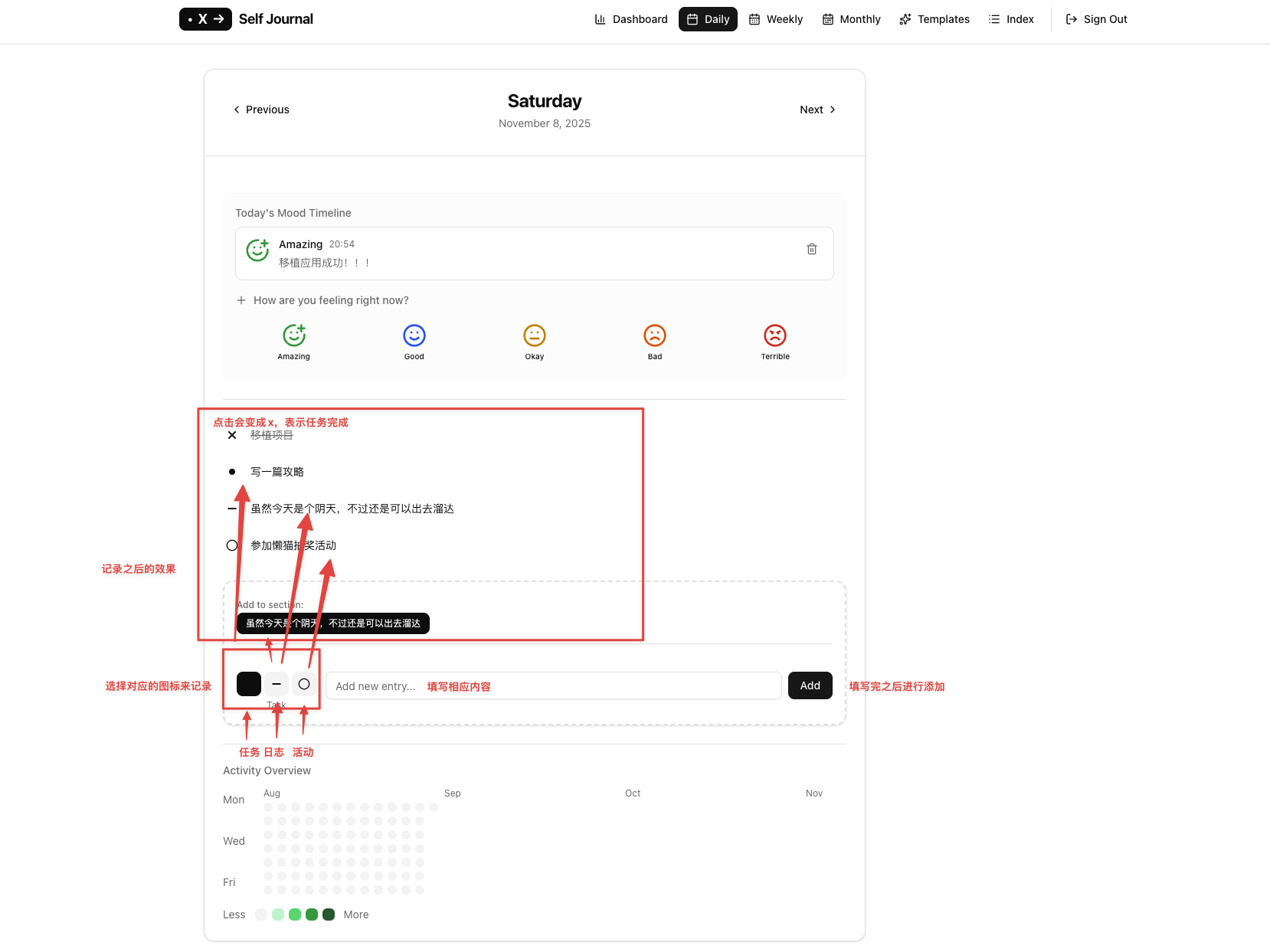This screenshot has height=952, width=1270.
Task: Toggle the bullet of 写一篇攻略 task
Action: point(232,472)
